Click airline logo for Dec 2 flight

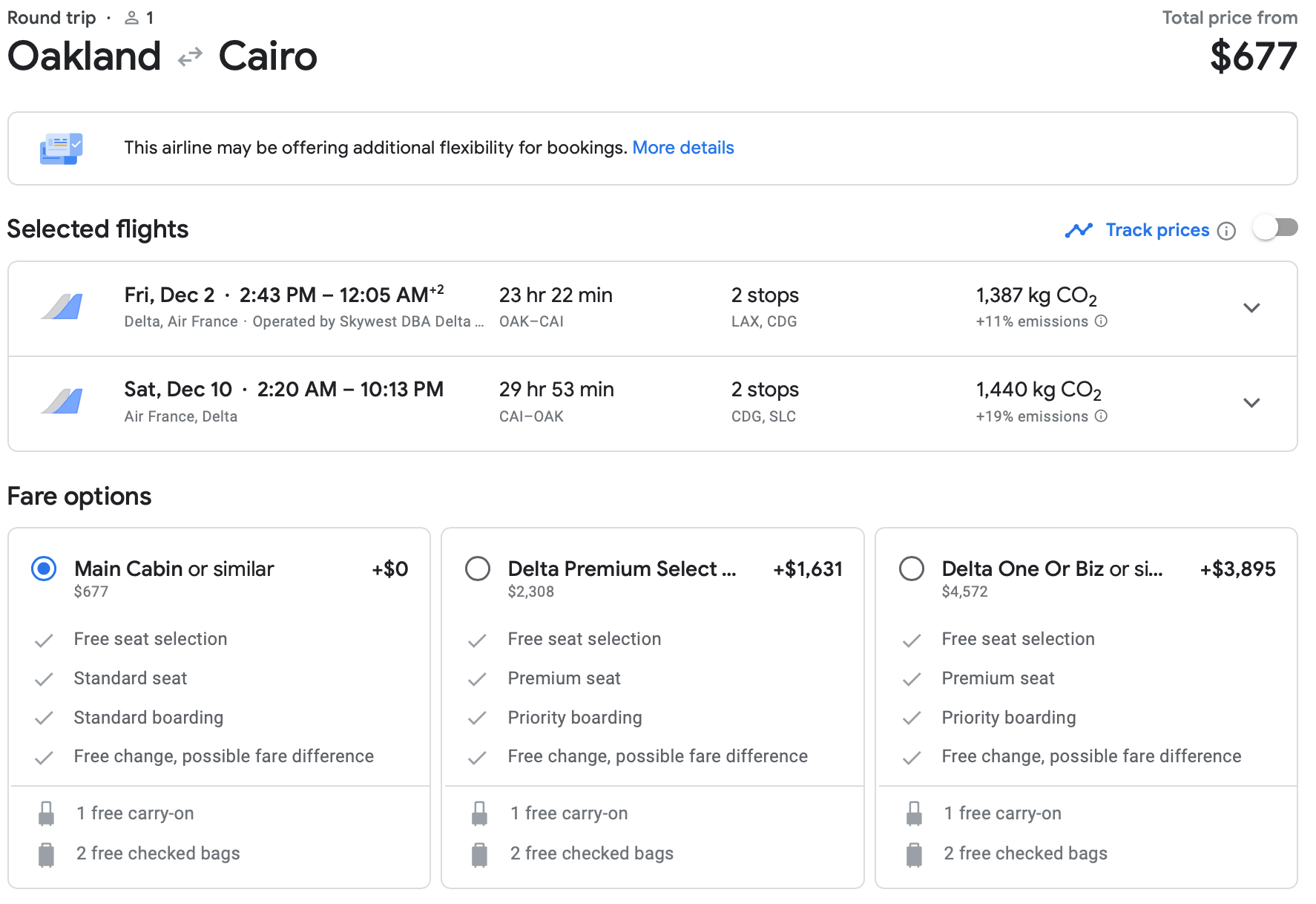point(62,307)
